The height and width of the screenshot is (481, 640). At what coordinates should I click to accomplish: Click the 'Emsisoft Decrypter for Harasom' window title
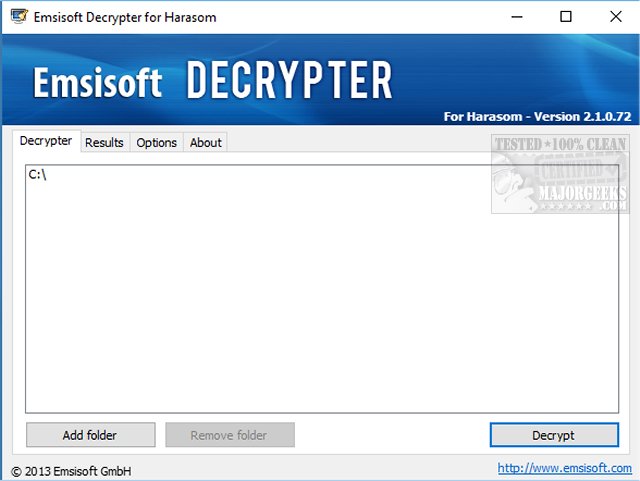pos(125,18)
